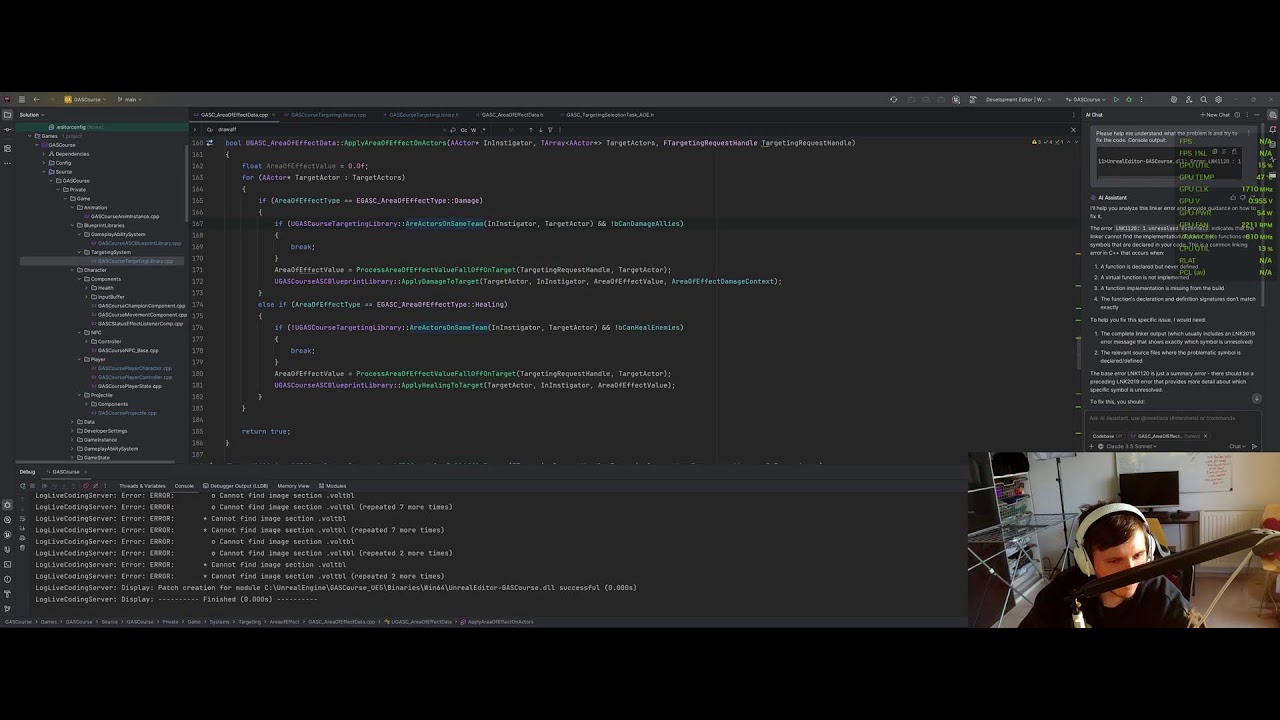This screenshot has width=1280, height=720.
Task: Show more tool windows ellipsis
Action: click(7, 163)
